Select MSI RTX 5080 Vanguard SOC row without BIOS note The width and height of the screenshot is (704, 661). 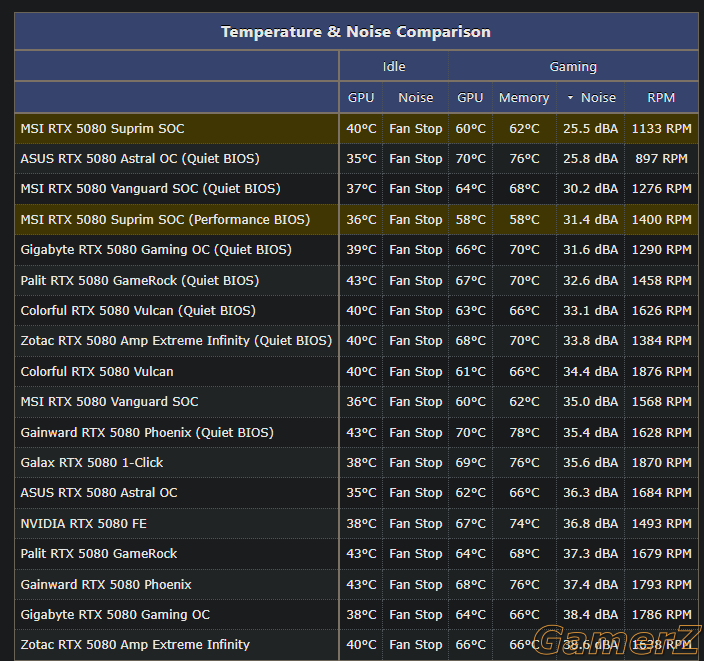click(110, 402)
